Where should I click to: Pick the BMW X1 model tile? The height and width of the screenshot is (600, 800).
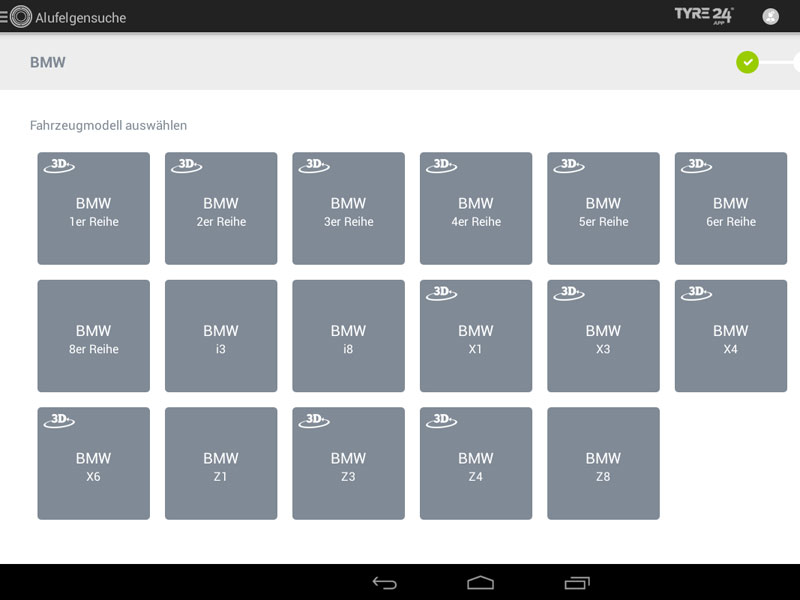click(x=476, y=337)
